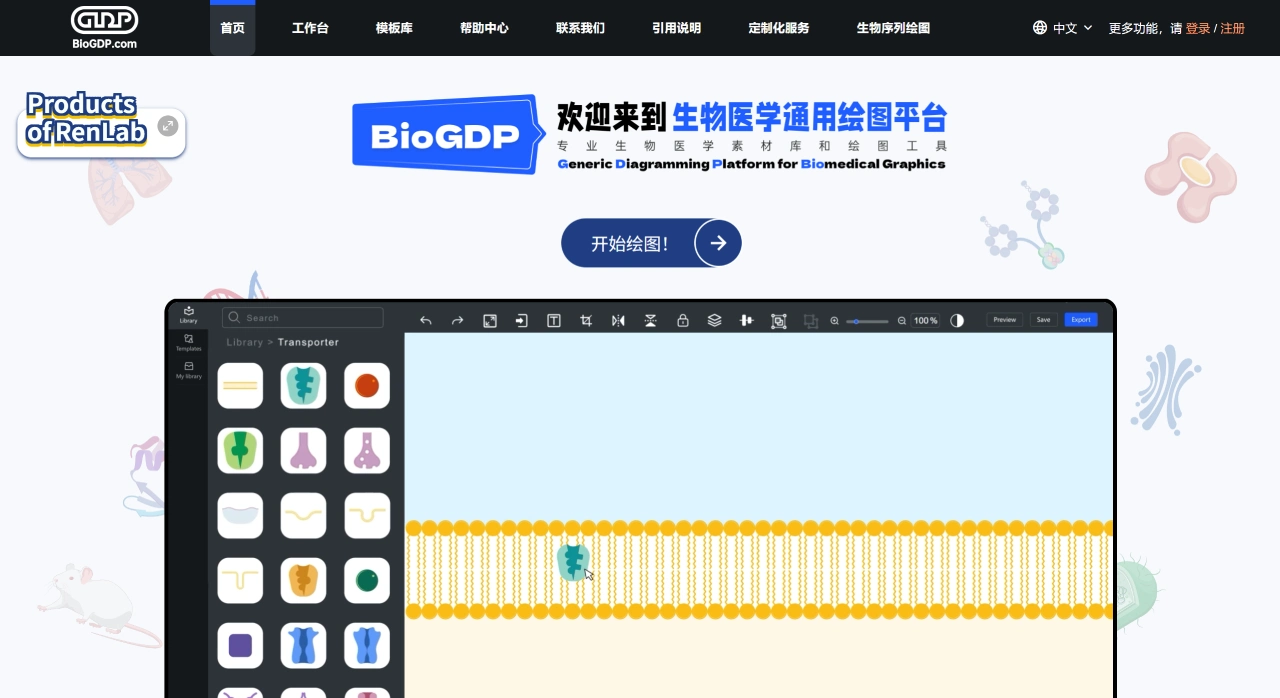Viewport: 1280px width, 698px height.
Task: Click the group objects icon
Action: (x=778, y=321)
